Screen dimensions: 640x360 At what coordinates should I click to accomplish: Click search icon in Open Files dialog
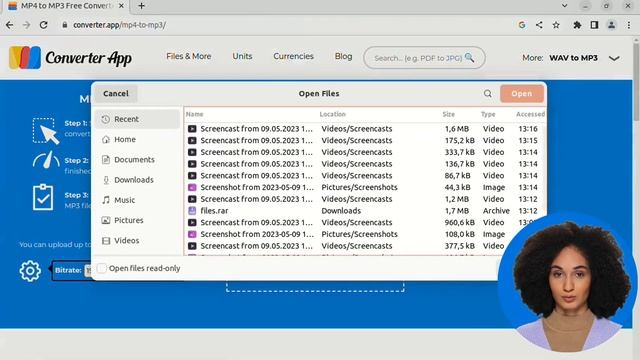tap(488, 93)
